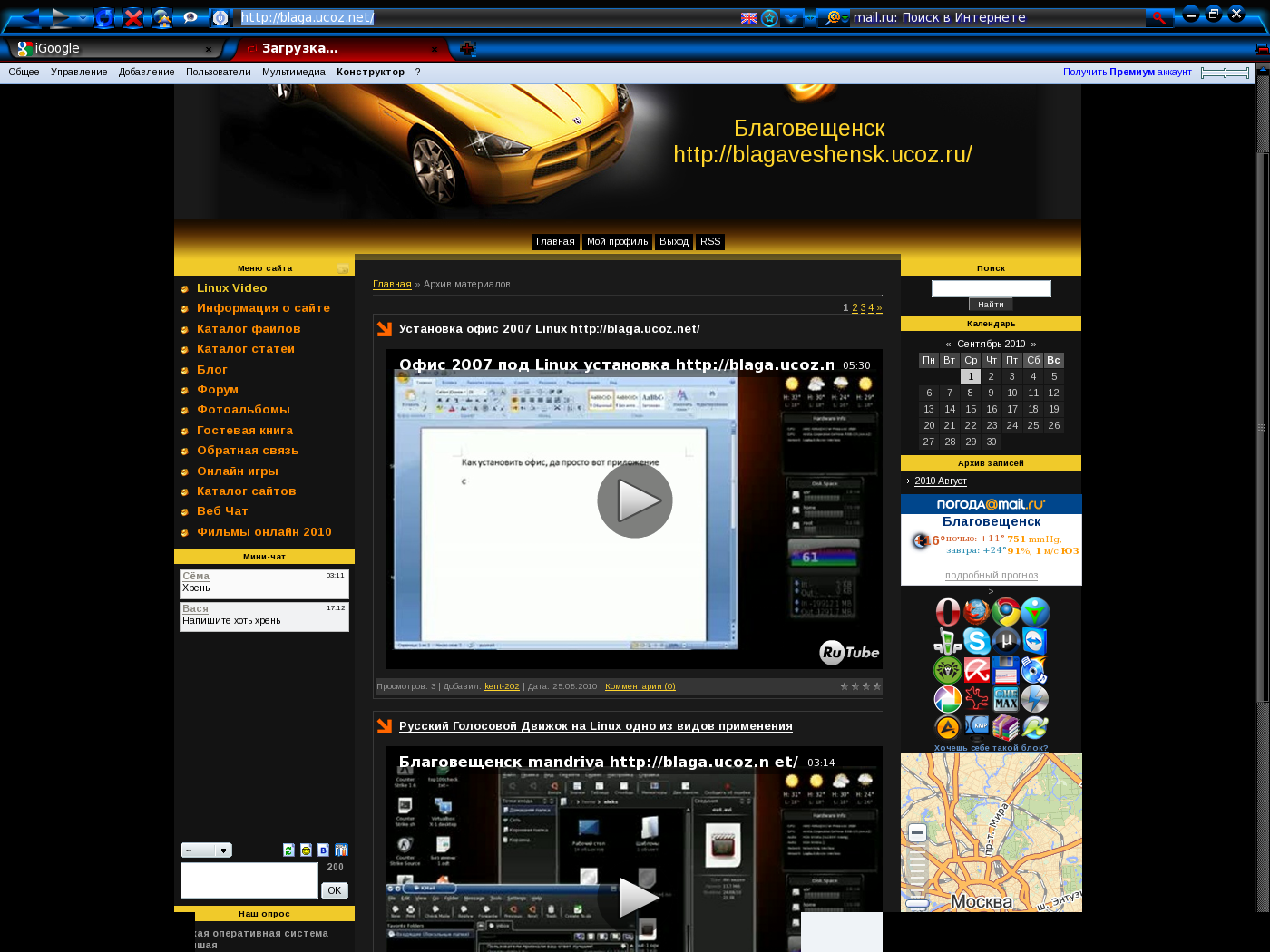Open Linux Video in site menu
Image resolution: width=1270 pixels, height=952 pixels.
pos(232,288)
